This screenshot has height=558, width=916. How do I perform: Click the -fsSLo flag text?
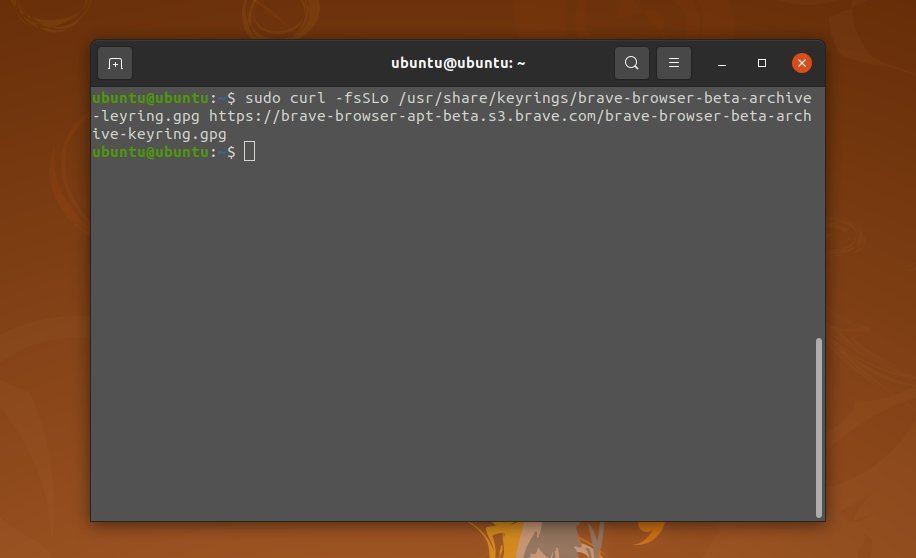point(362,98)
